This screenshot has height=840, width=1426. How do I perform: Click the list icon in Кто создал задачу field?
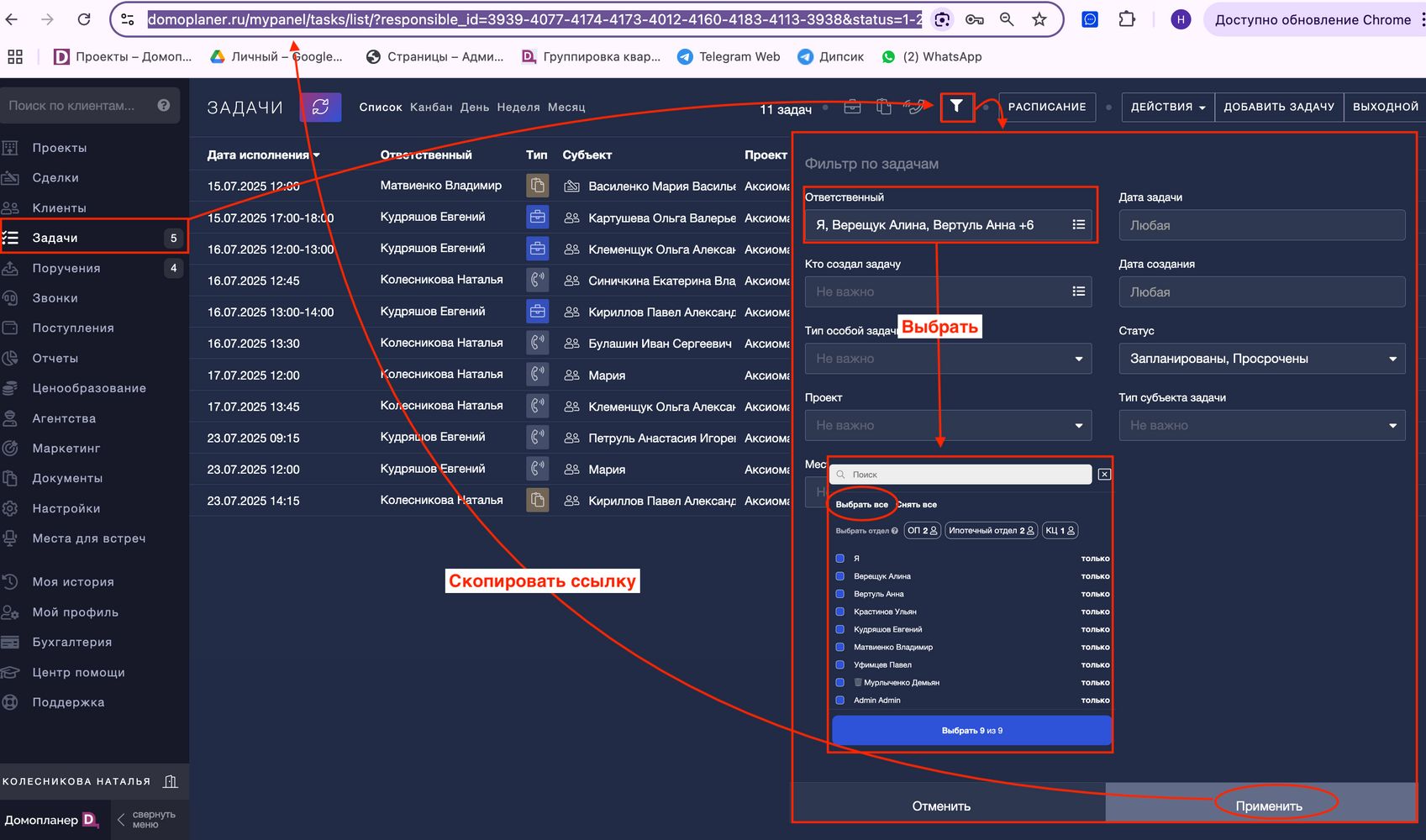pyautogui.click(x=1079, y=291)
